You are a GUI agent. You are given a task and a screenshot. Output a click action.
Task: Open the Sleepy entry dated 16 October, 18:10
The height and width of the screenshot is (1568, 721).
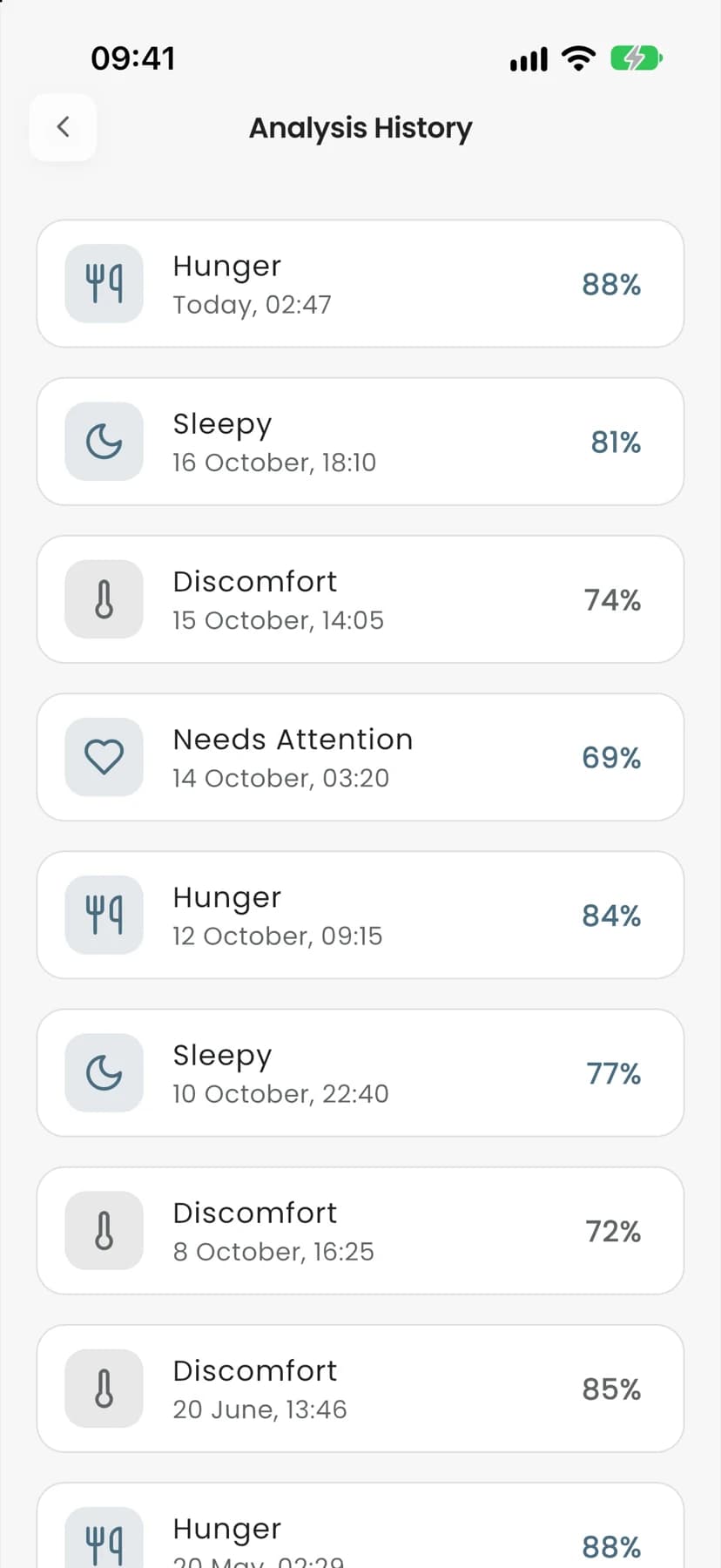[x=360, y=442]
